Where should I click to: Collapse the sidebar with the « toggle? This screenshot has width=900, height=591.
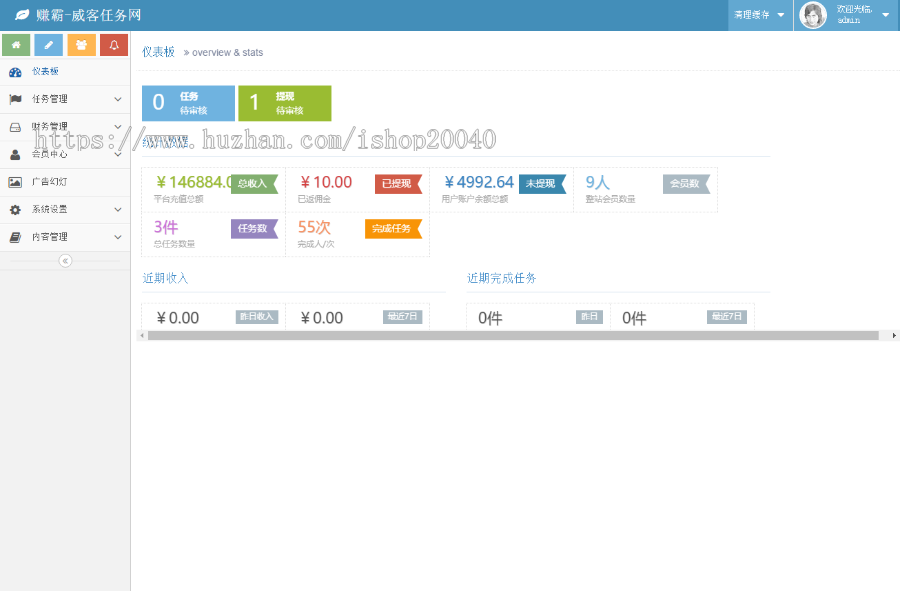tap(65, 261)
